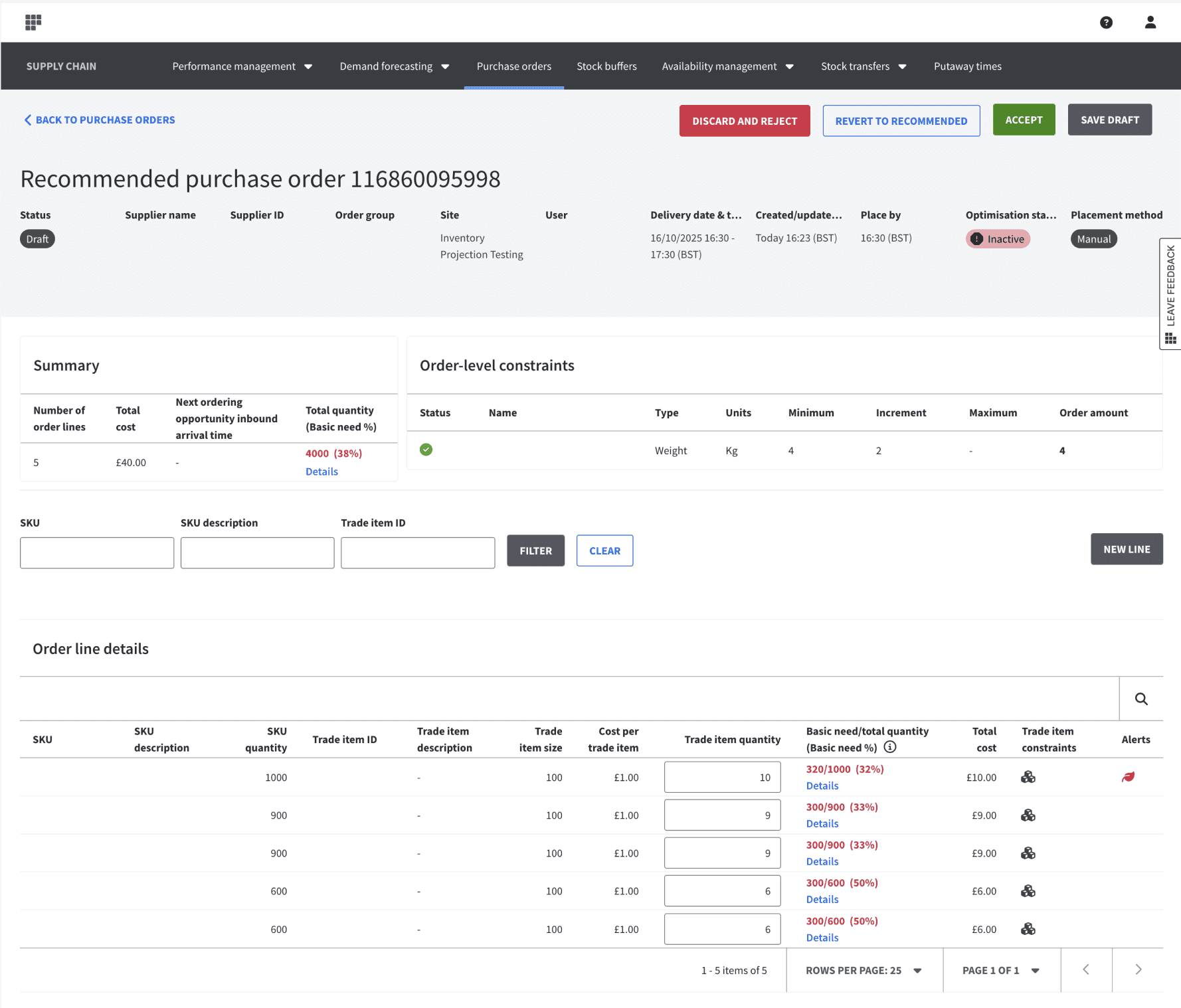Screen dimensions: 1181x1008
Task: Click the Manual placement method badge
Action: 1094,239
